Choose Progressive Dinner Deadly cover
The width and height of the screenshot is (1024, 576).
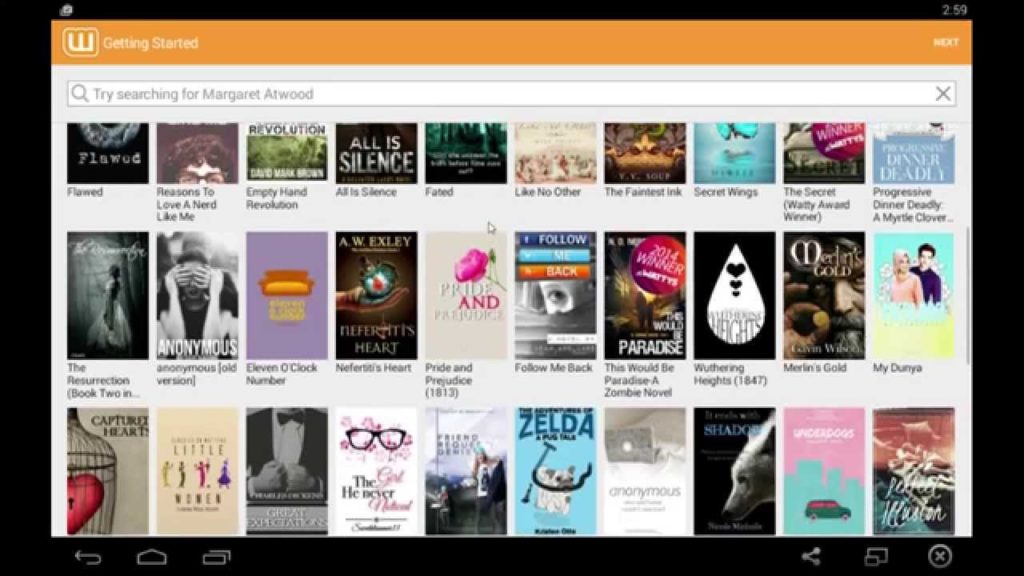tap(913, 153)
